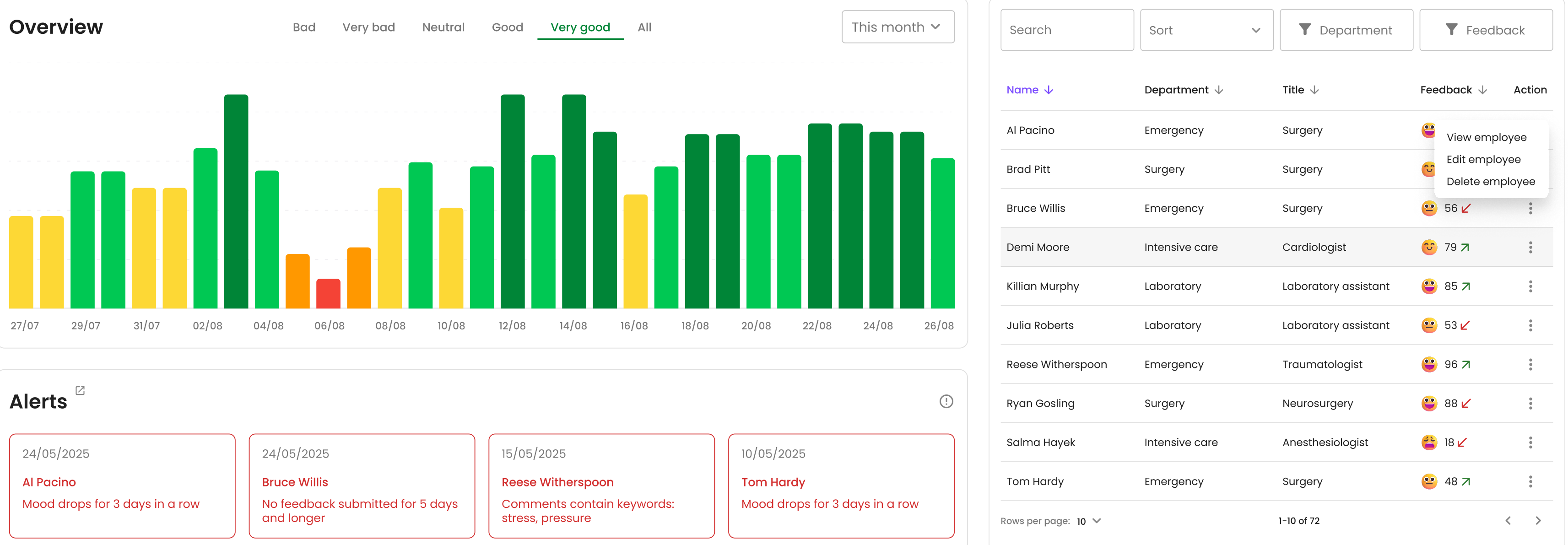Open Bruce Willis alert card
This screenshot has width=1568, height=545.
(x=362, y=486)
